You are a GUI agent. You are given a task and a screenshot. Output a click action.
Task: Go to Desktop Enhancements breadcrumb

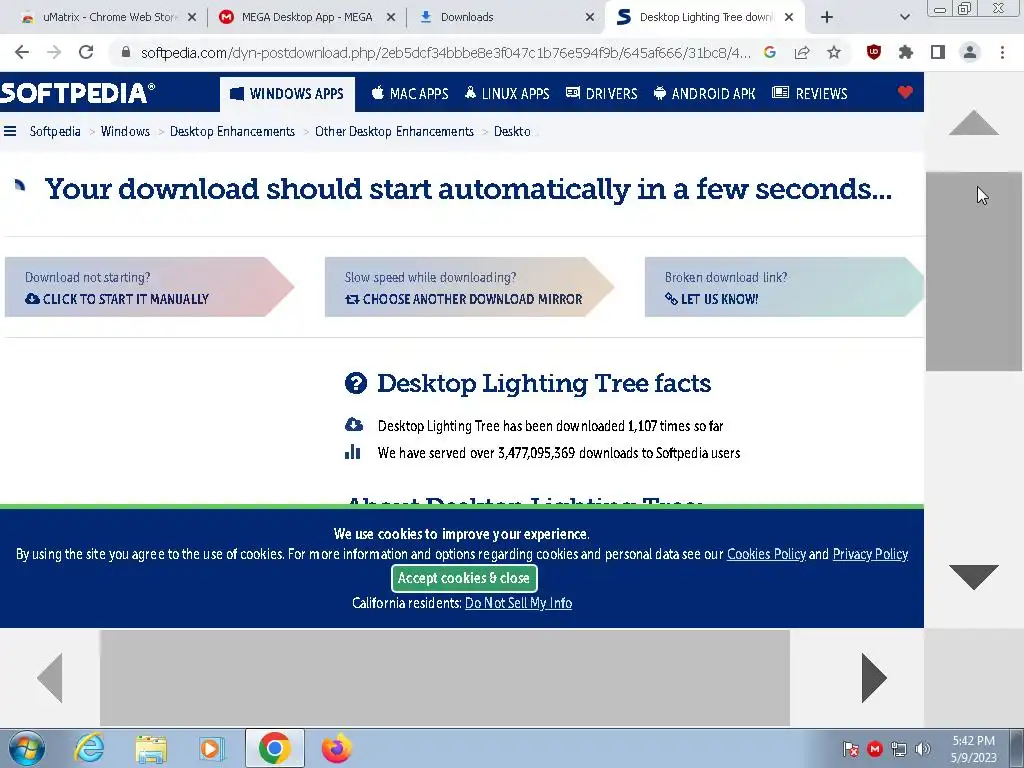232,131
